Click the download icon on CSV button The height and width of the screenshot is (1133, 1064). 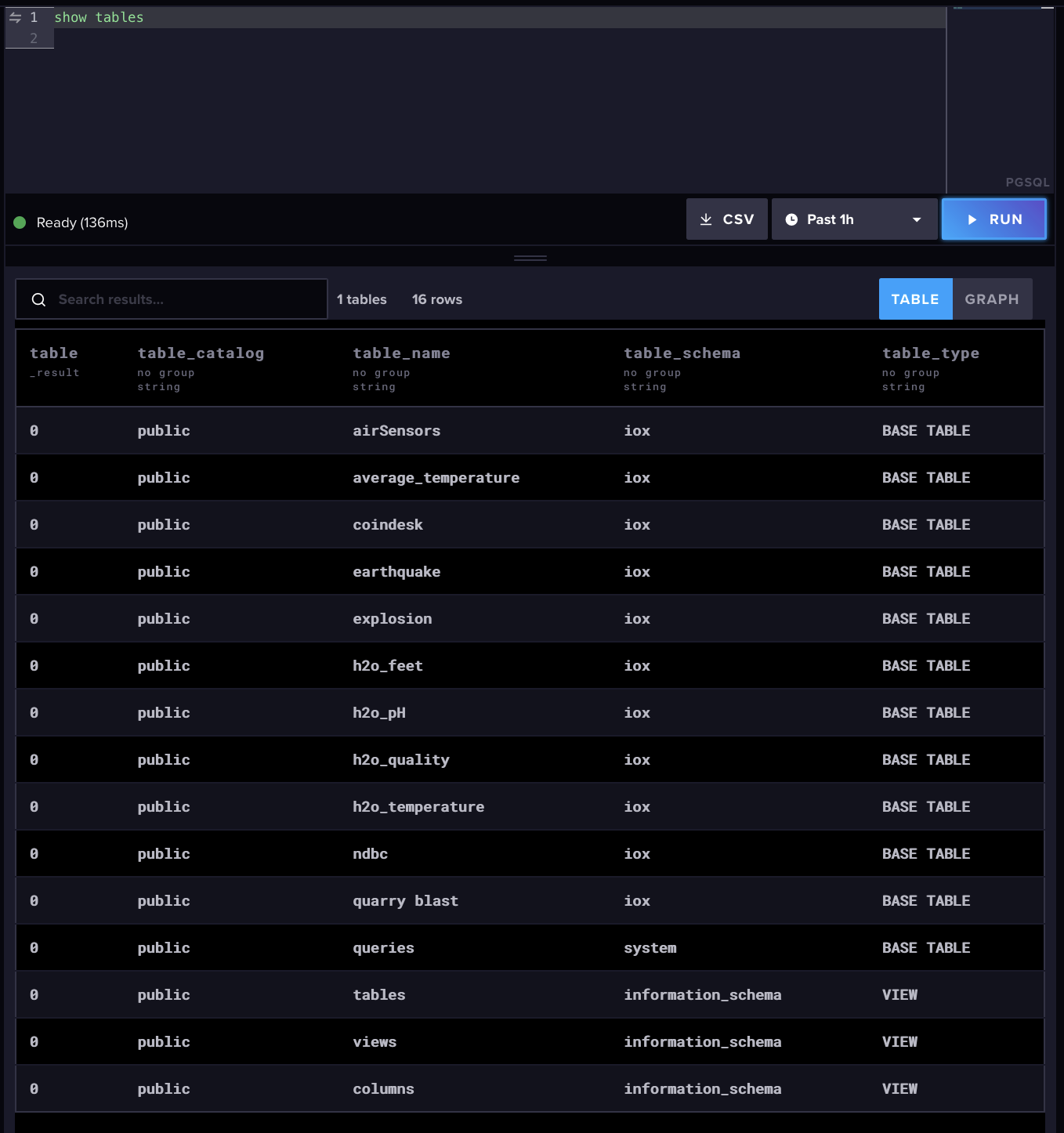tap(708, 219)
